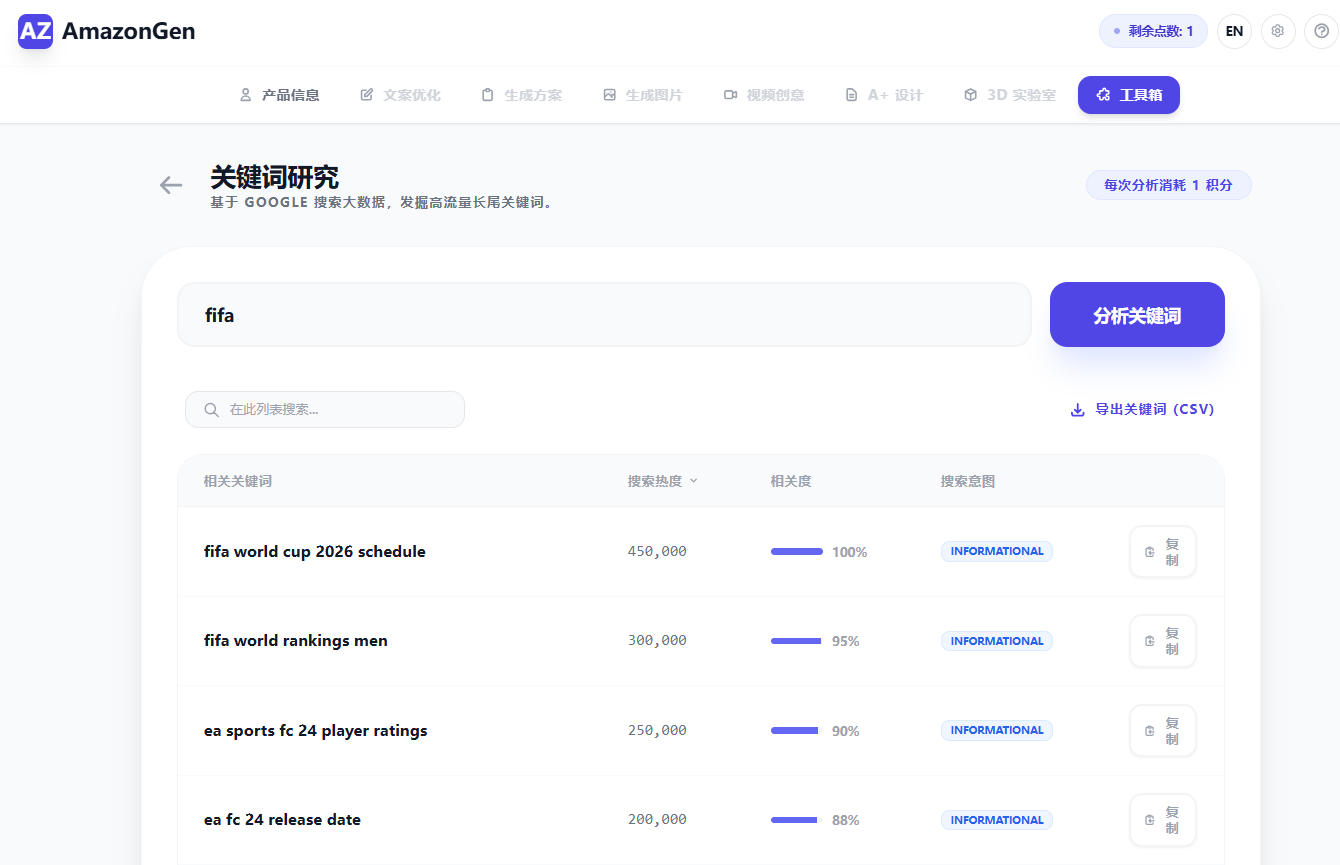The width and height of the screenshot is (1340, 865).
Task: Go to the 生成图片 tab
Action: tap(642, 95)
